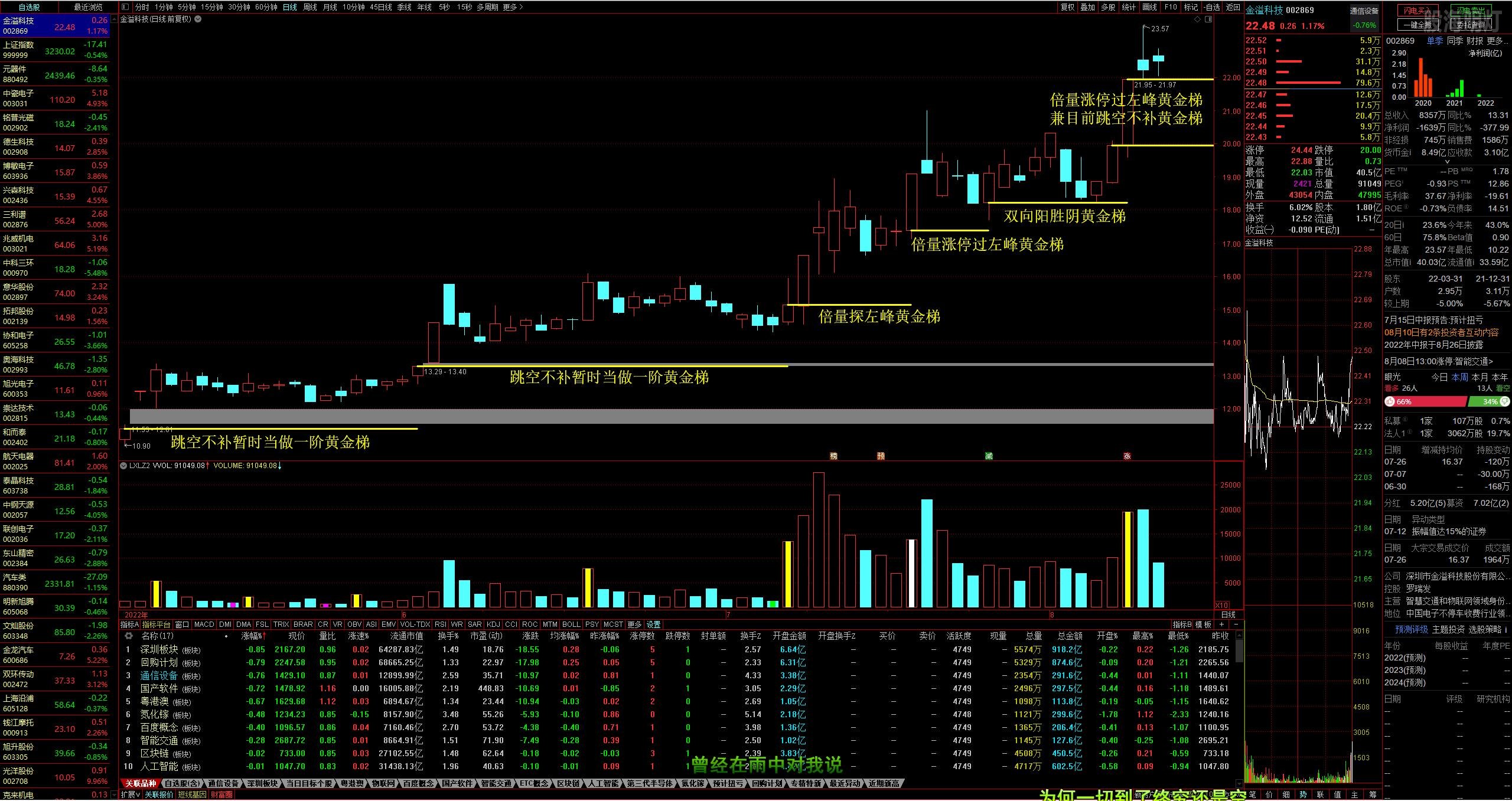Apply the DMI indicator
1512x801 pixels.
point(225,625)
